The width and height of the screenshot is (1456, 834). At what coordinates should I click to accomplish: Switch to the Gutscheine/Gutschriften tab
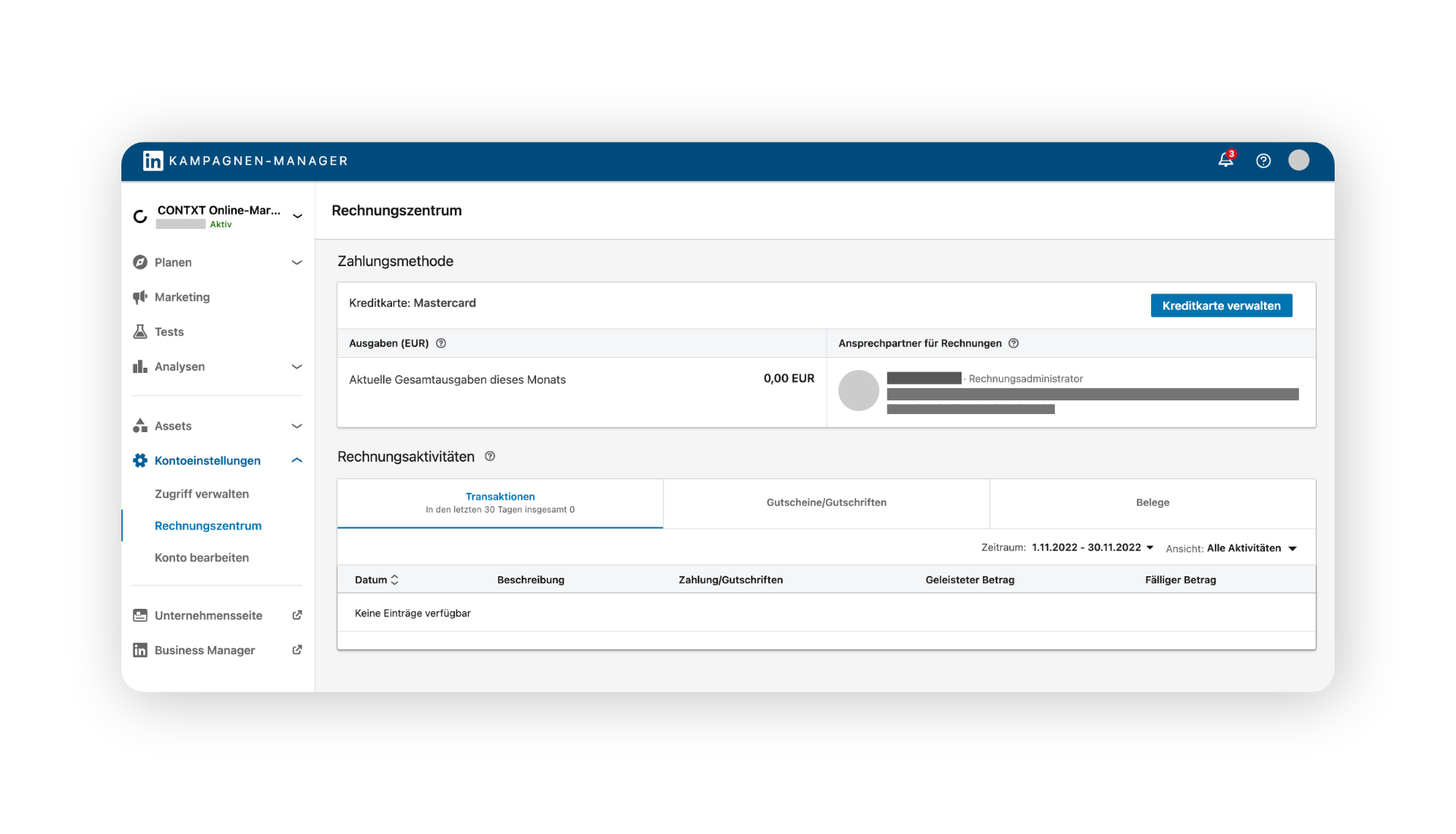point(827,503)
